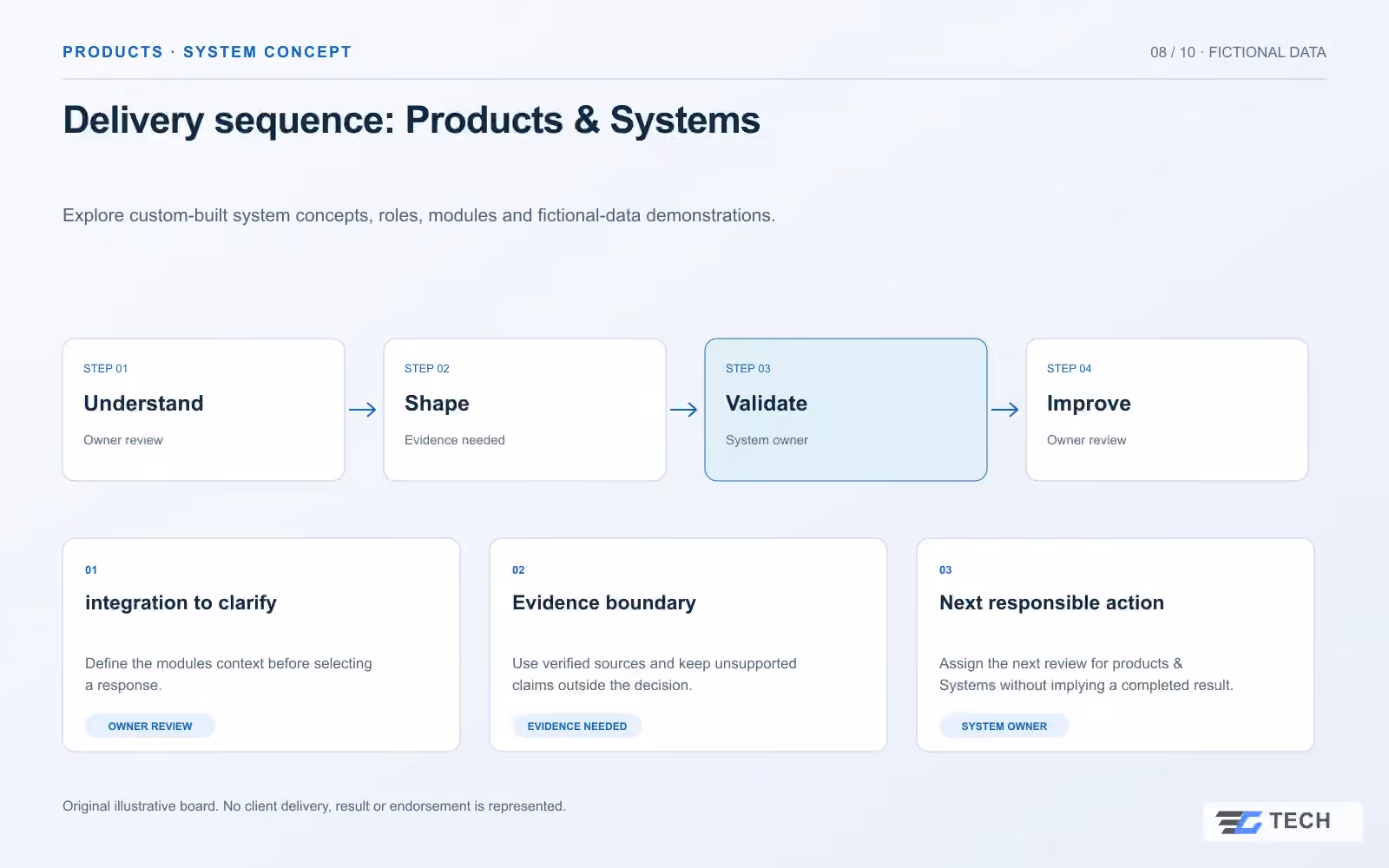This screenshot has height=868, width=1389.
Task: Click the arrow between Shape and Validate
Action: pos(684,410)
